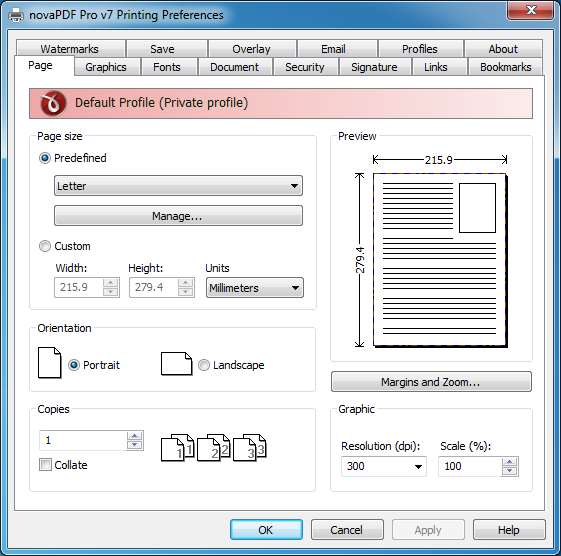Open Help for printing preferences

click(x=509, y=530)
